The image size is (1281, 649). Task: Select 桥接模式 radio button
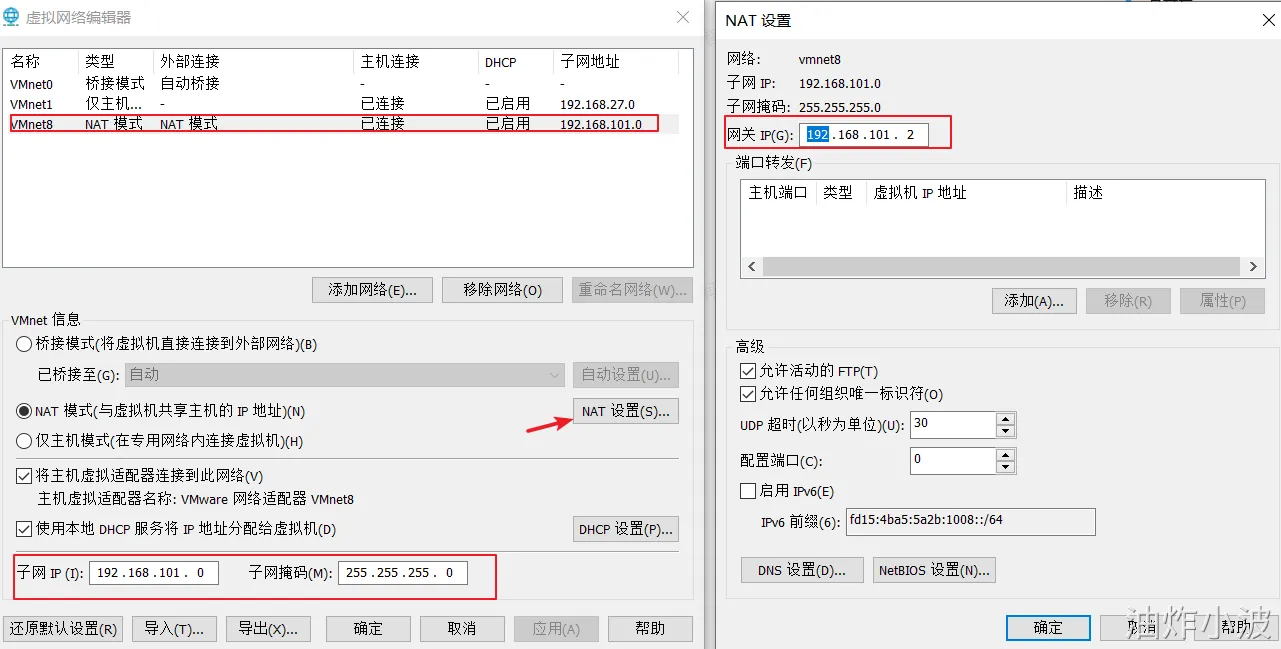(24, 344)
